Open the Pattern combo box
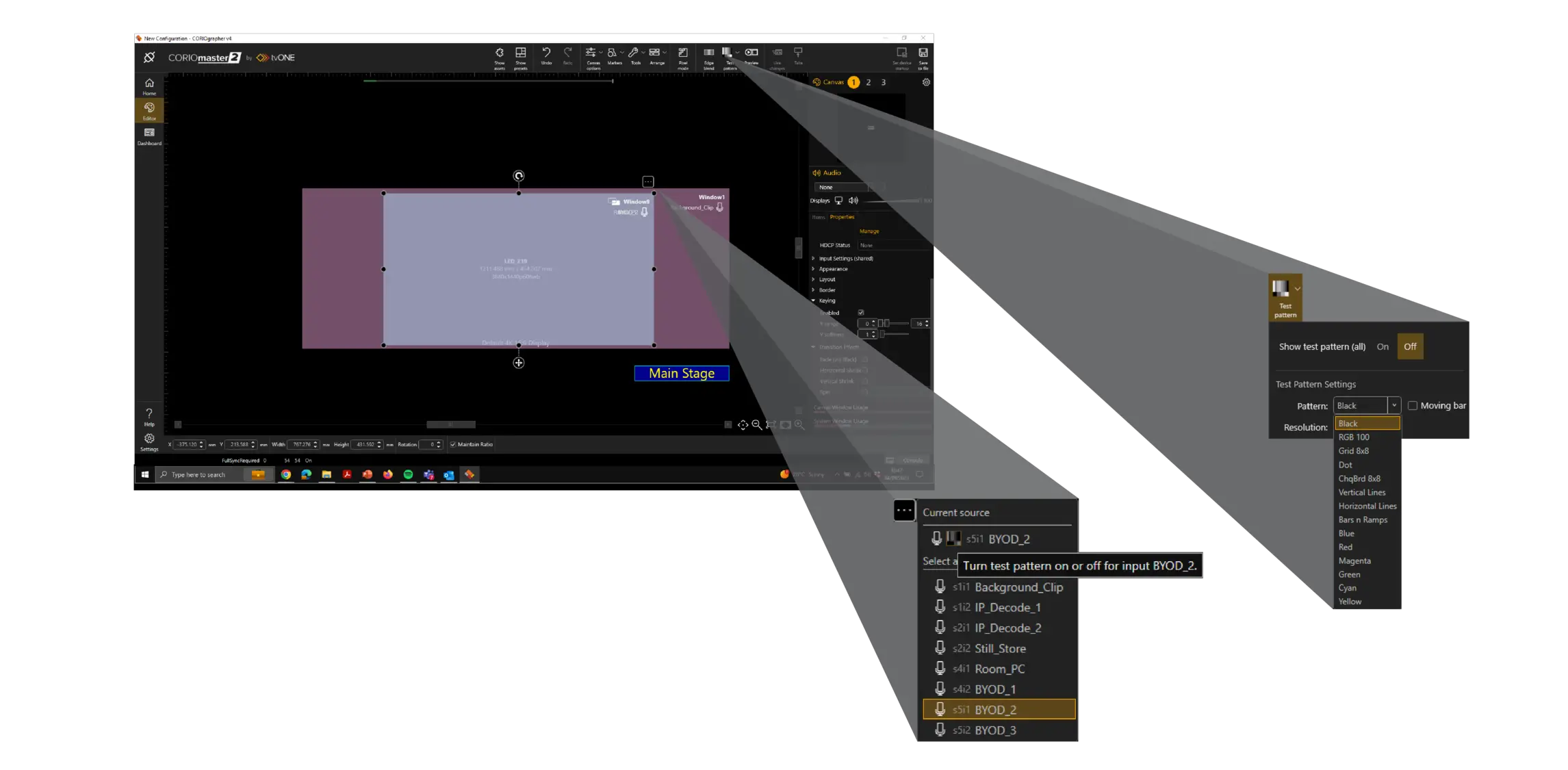1568x770 pixels. click(1366, 405)
